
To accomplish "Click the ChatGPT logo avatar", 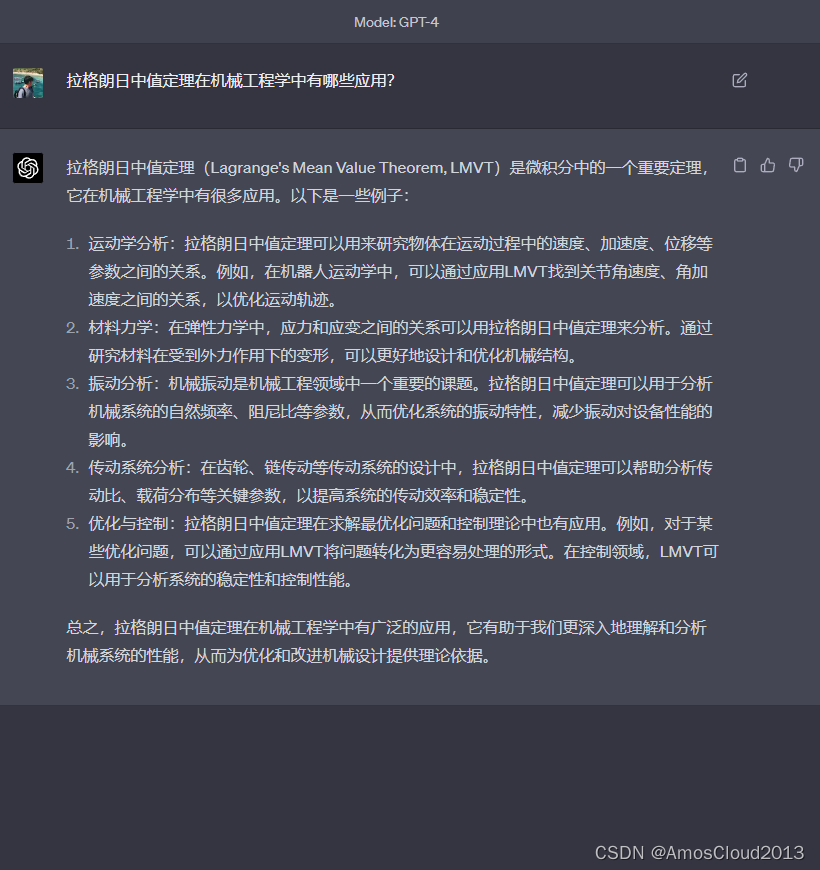I will pyautogui.click(x=28, y=168).
